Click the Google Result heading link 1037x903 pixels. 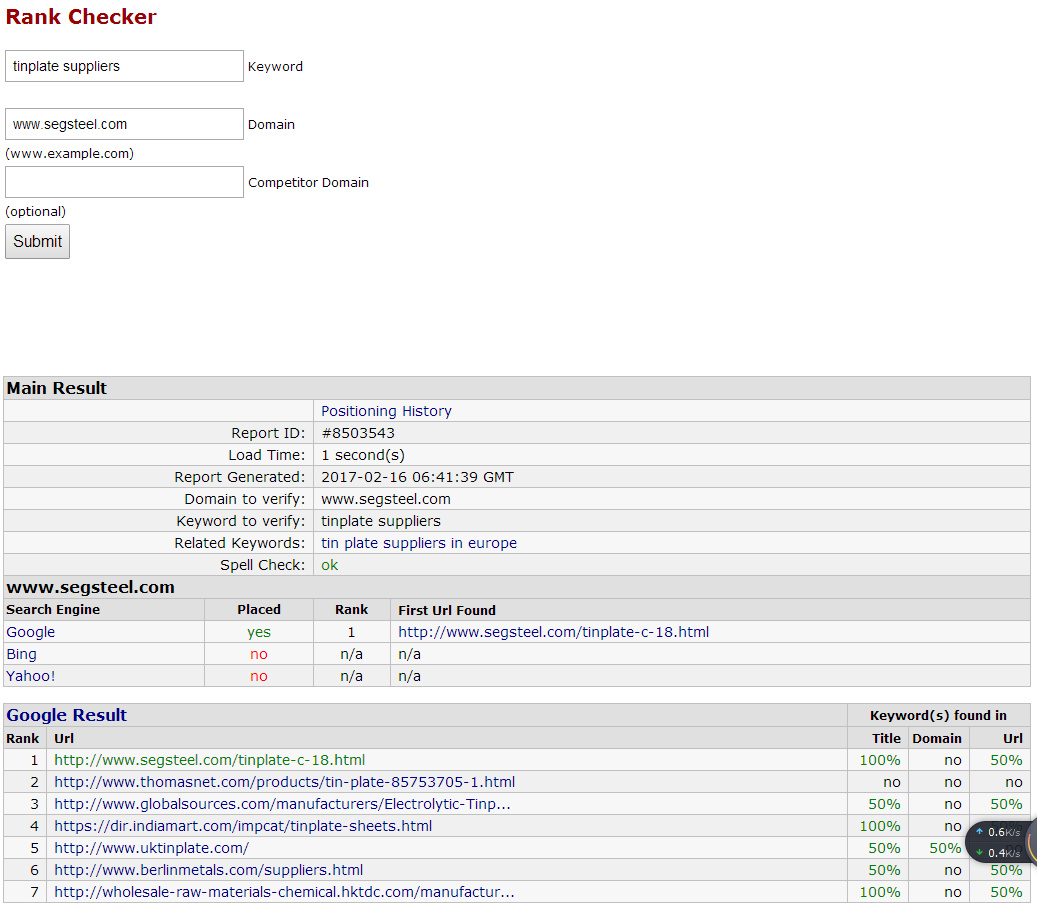click(x=67, y=715)
